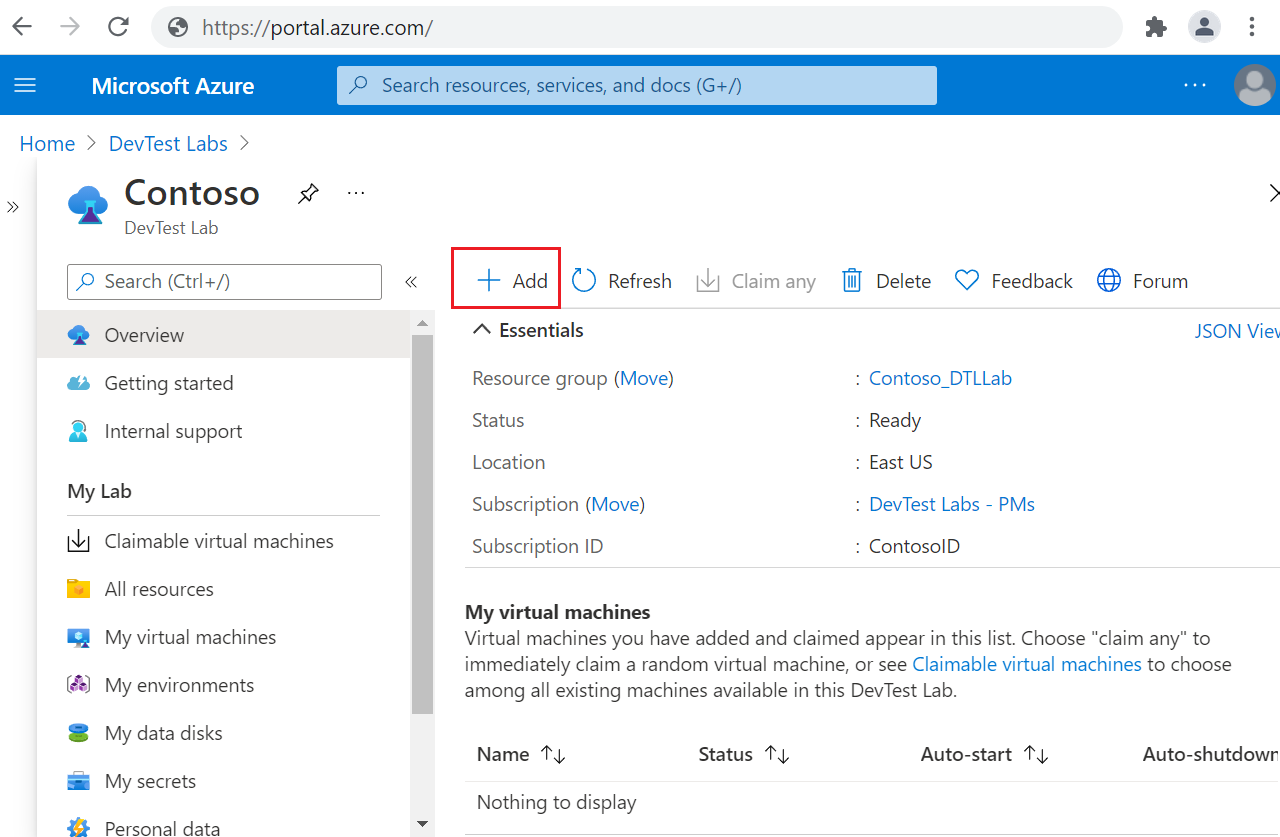Select Overview in the sidebar
The image size is (1280, 837).
click(223, 335)
